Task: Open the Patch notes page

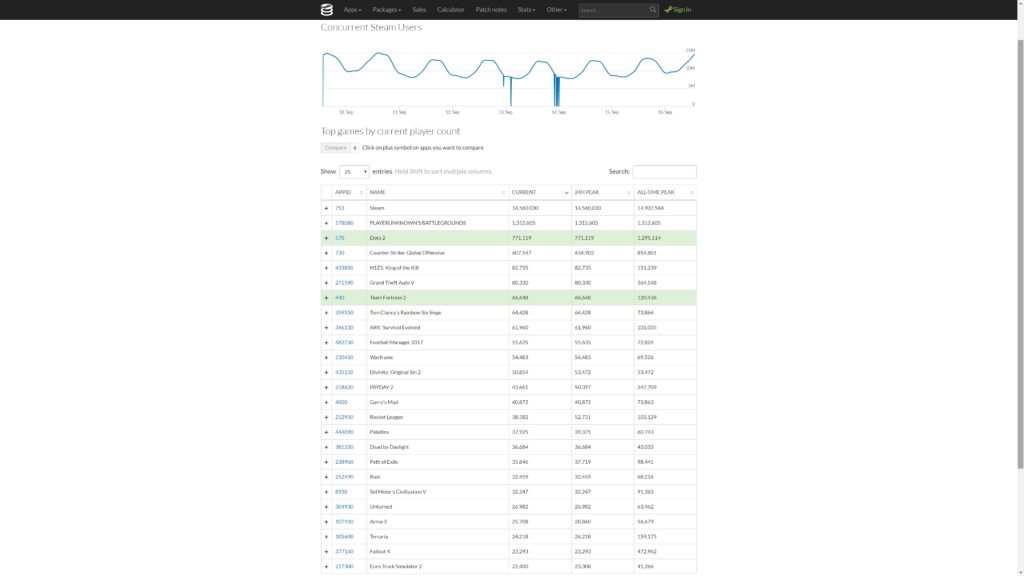Action: pyautogui.click(x=490, y=10)
